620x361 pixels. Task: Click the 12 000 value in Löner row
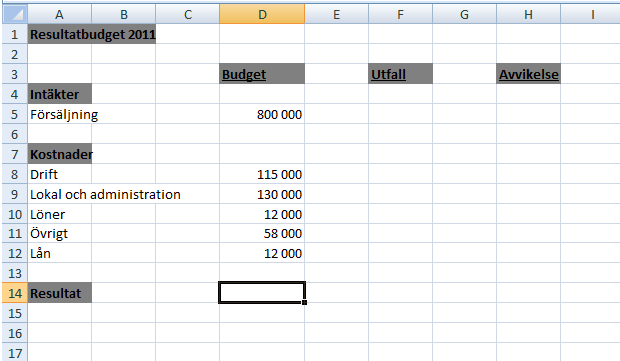click(x=262, y=214)
